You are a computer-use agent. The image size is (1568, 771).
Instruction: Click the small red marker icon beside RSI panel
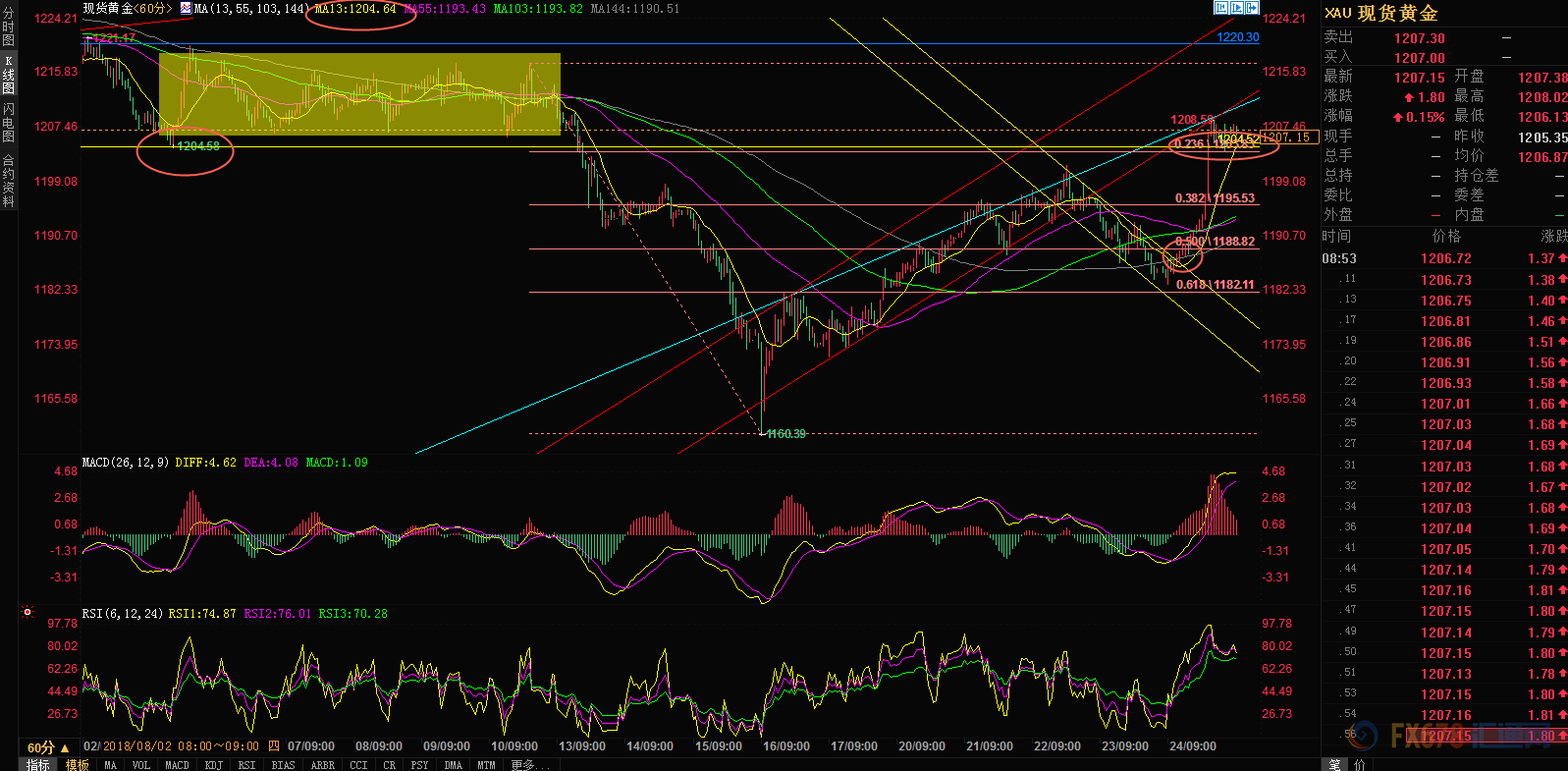tap(27, 612)
